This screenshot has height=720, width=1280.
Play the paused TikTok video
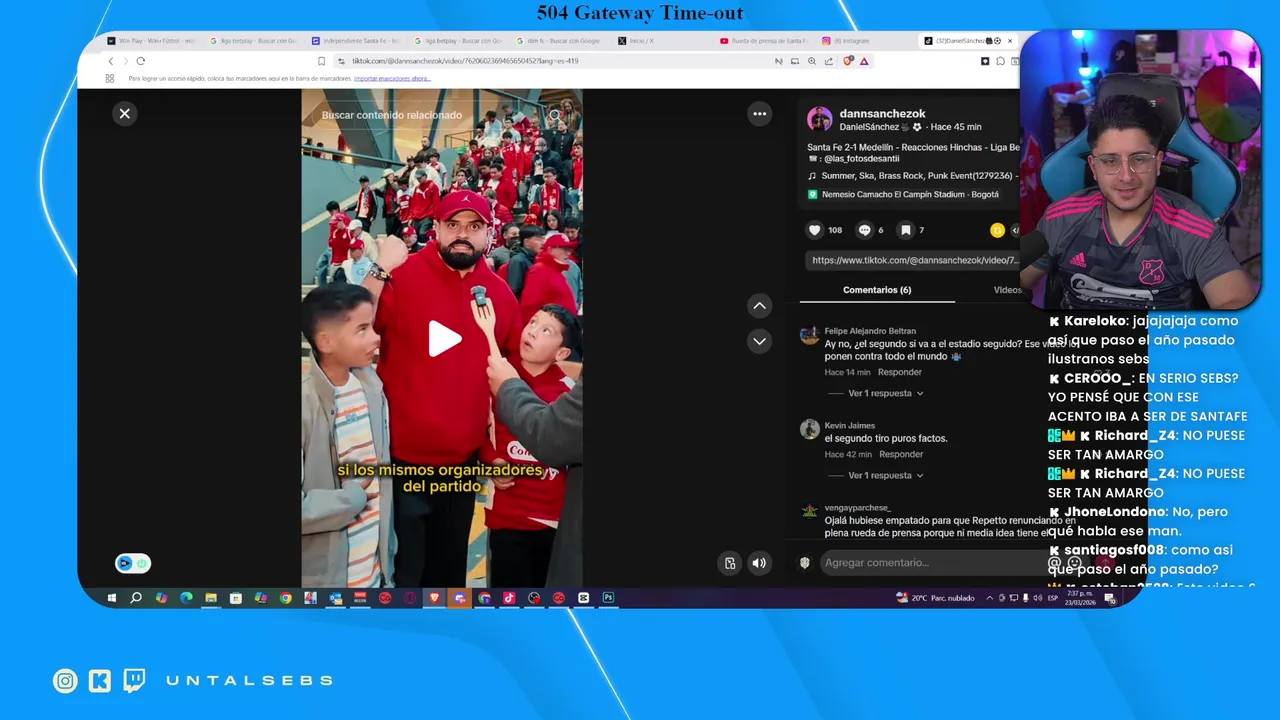tap(444, 339)
